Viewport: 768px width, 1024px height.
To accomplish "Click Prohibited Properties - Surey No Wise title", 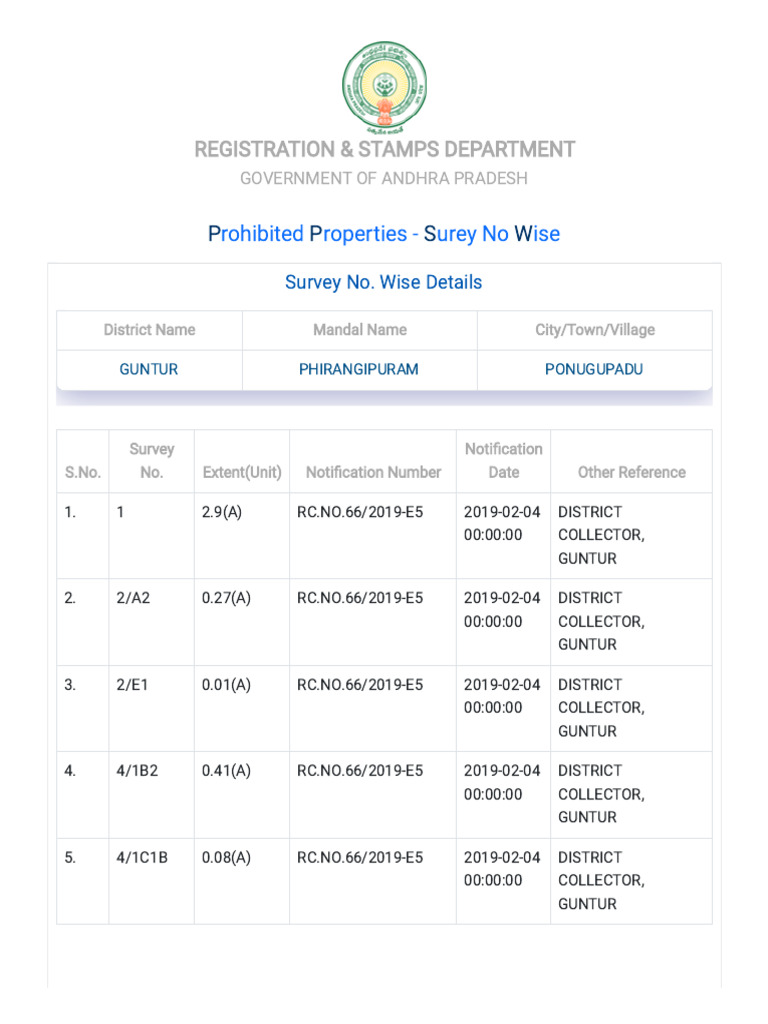I will [x=384, y=234].
